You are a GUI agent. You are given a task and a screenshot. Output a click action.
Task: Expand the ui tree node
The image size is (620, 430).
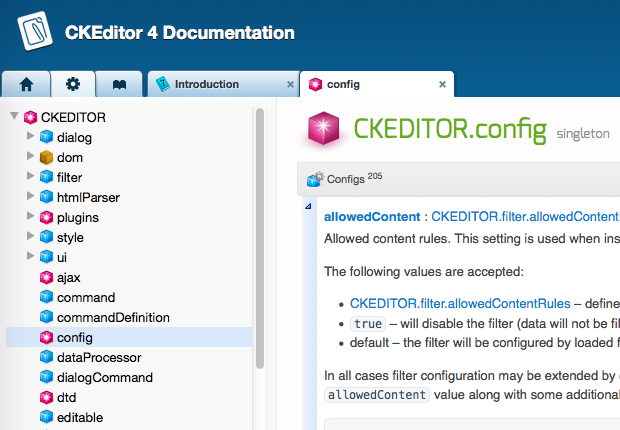30,256
